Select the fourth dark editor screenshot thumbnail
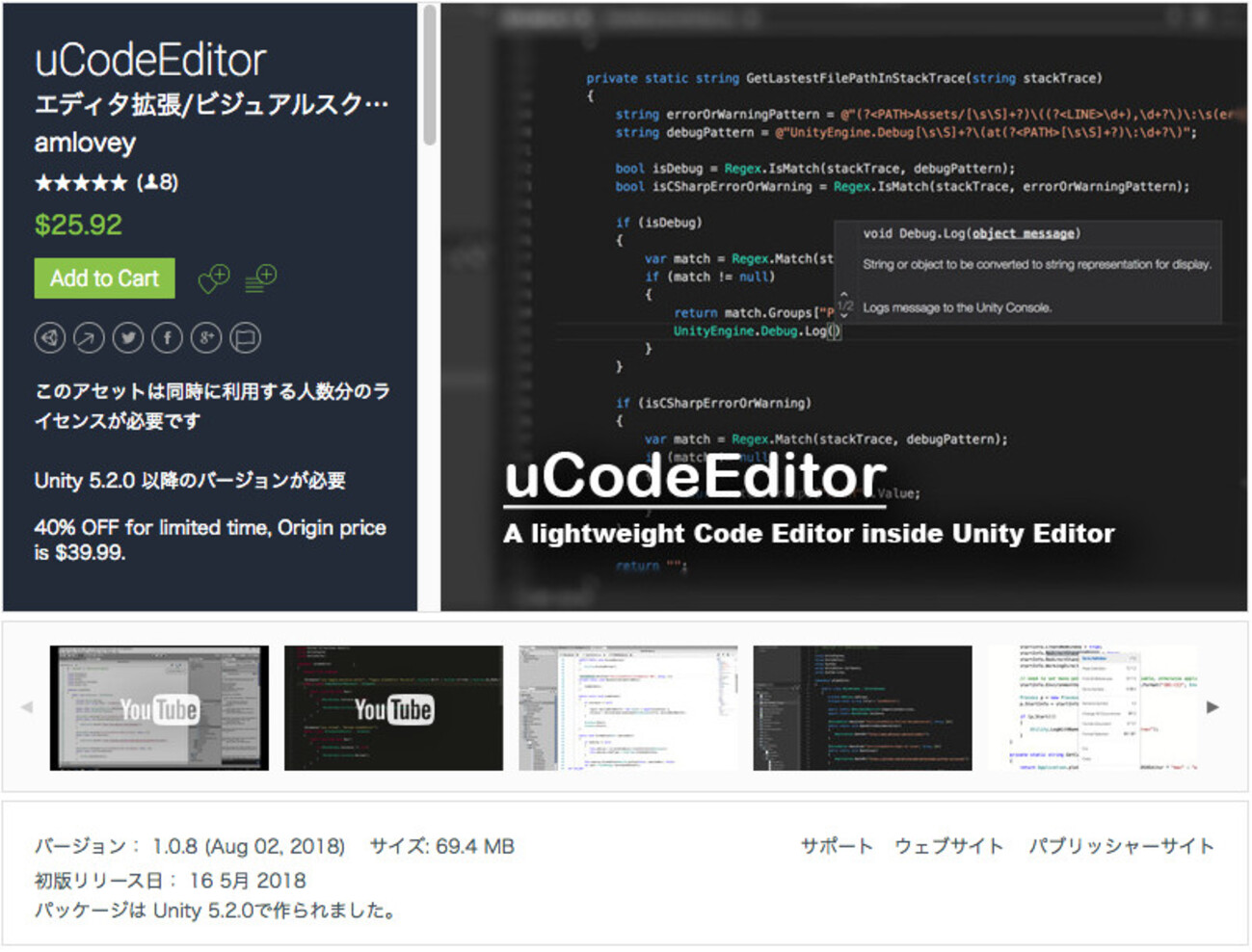This screenshot has height=952, width=1252. tap(863, 708)
